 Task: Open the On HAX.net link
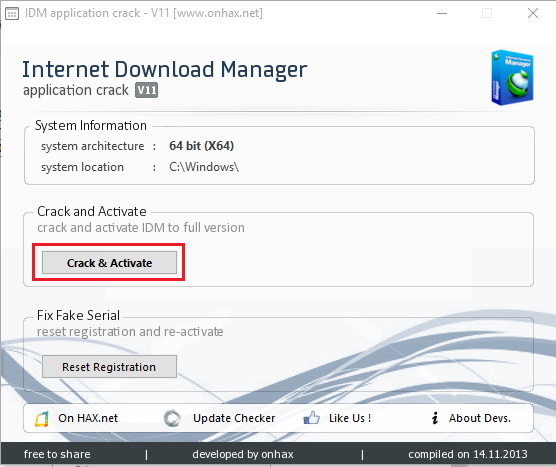tap(88, 418)
